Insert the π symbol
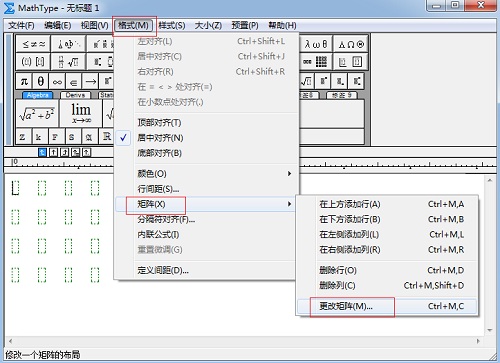This screenshot has width=500, height=363. coord(24,81)
